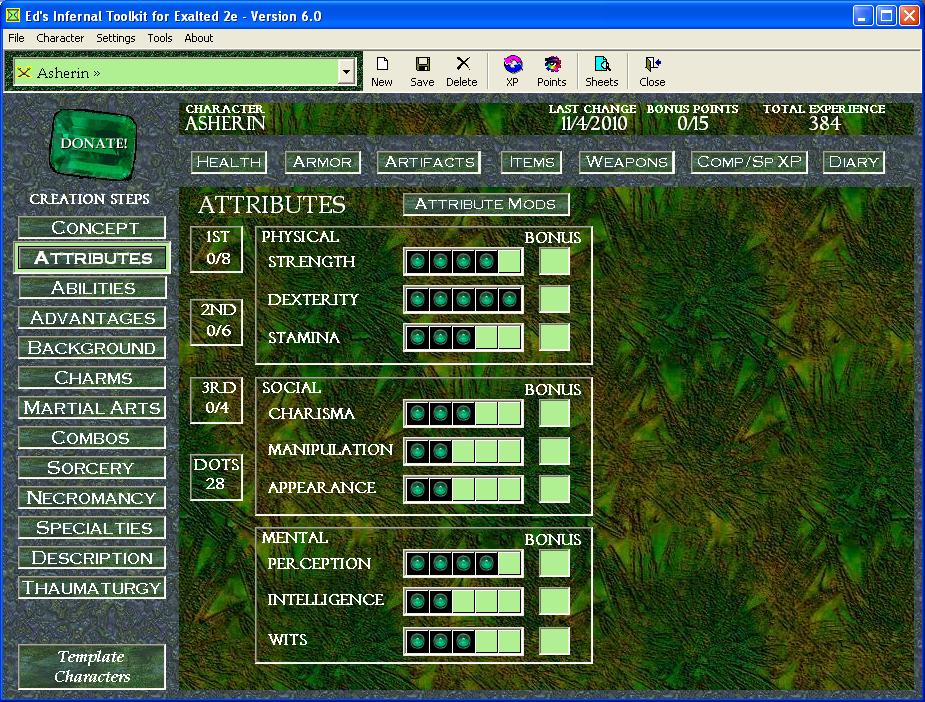Click the 2ND 0/6 priority box

217,322
